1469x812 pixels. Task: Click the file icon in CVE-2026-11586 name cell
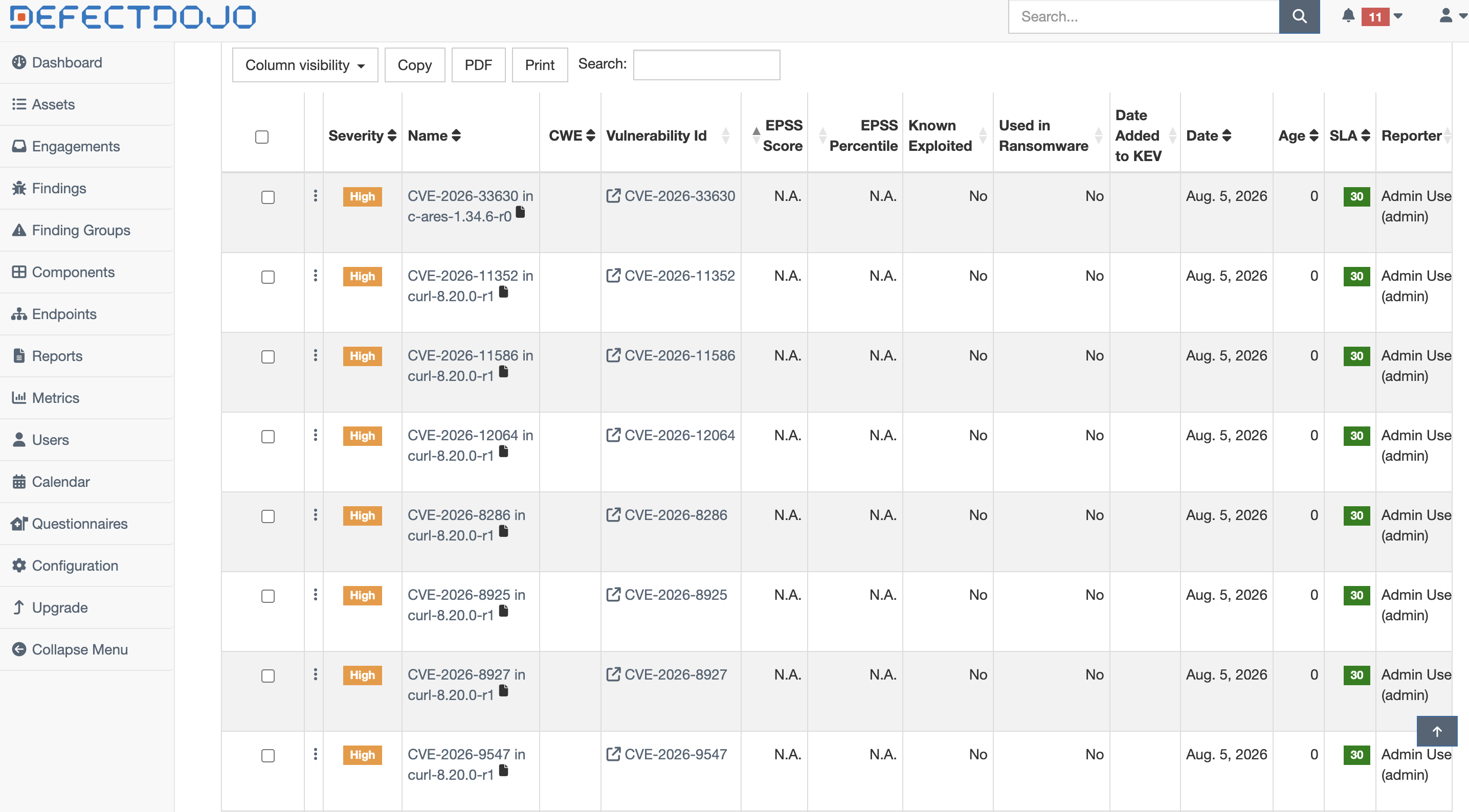[503, 372]
